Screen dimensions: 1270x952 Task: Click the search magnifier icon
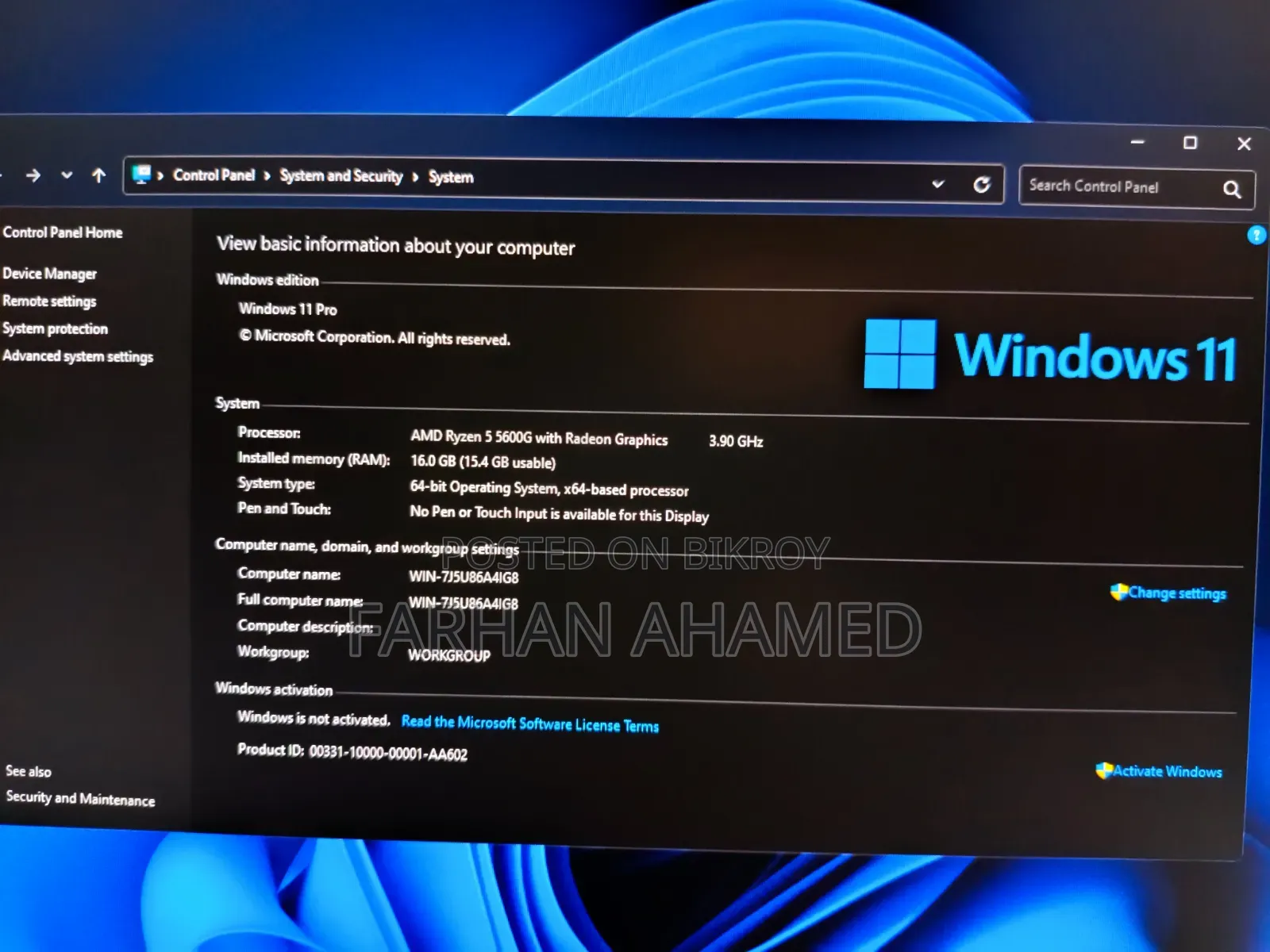(x=1232, y=189)
